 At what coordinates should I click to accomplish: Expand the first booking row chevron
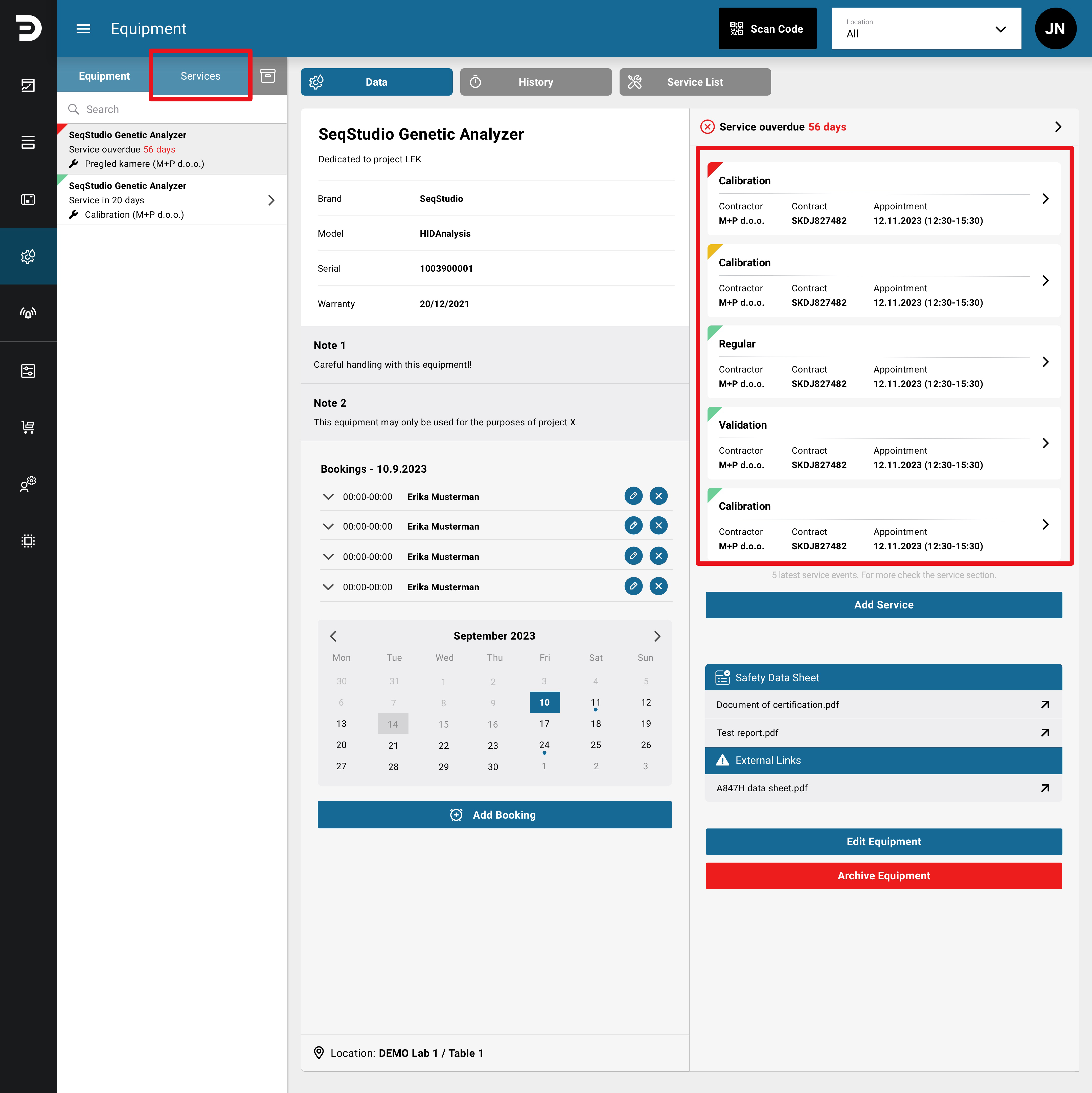[x=328, y=497]
